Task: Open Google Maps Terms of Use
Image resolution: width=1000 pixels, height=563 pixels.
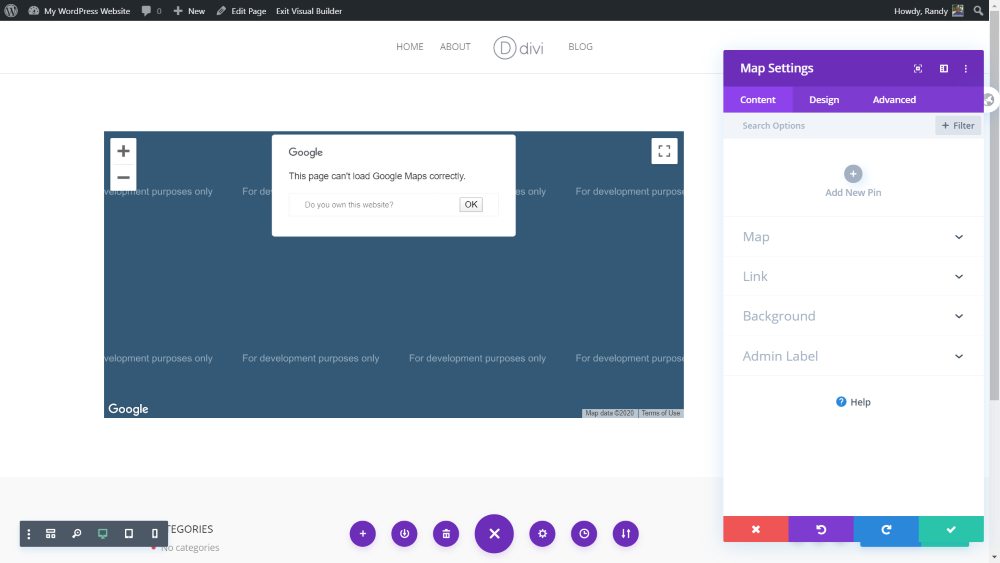Action: coord(661,413)
